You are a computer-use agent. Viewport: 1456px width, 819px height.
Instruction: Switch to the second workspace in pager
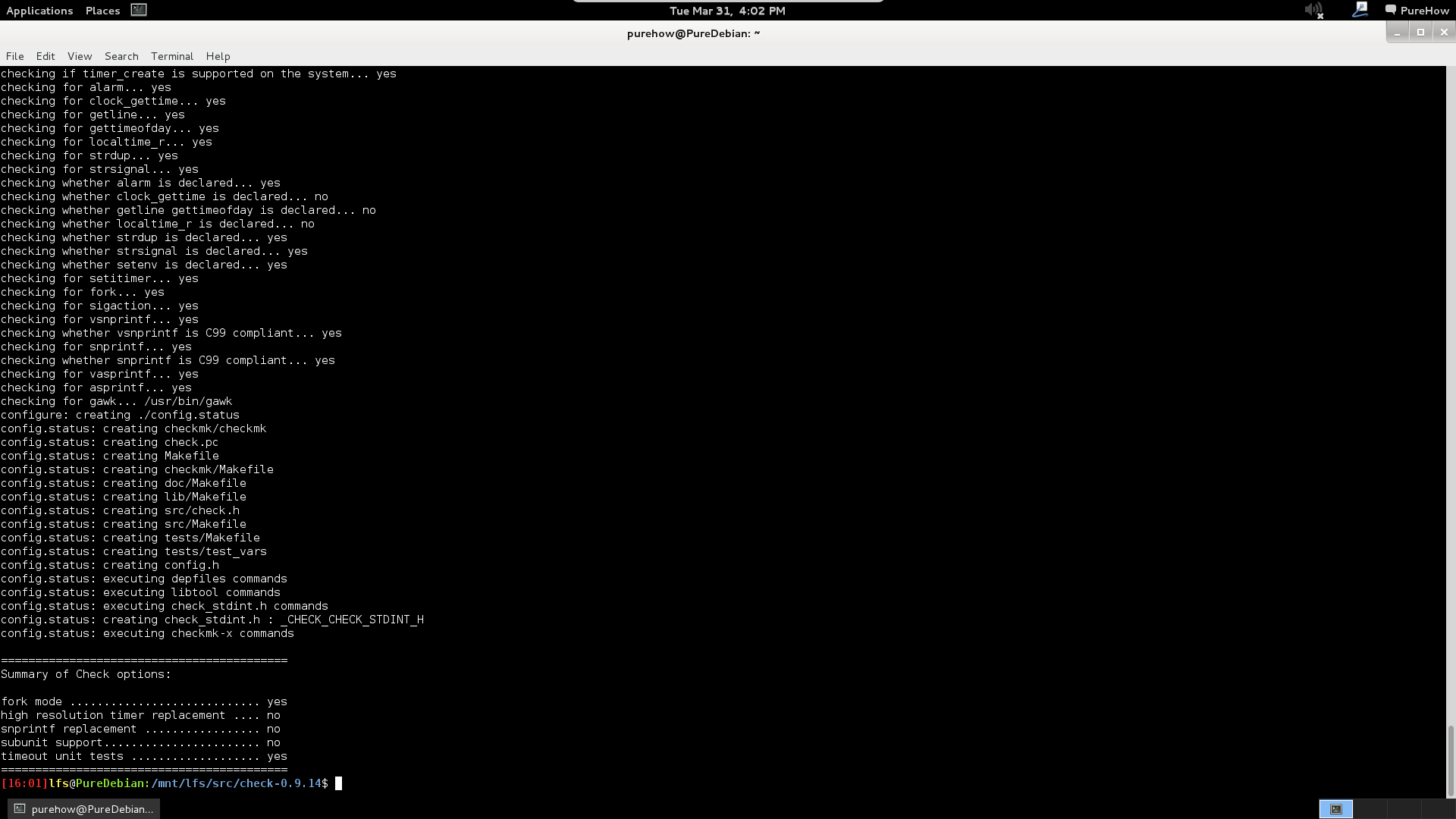coord(1370,809)
